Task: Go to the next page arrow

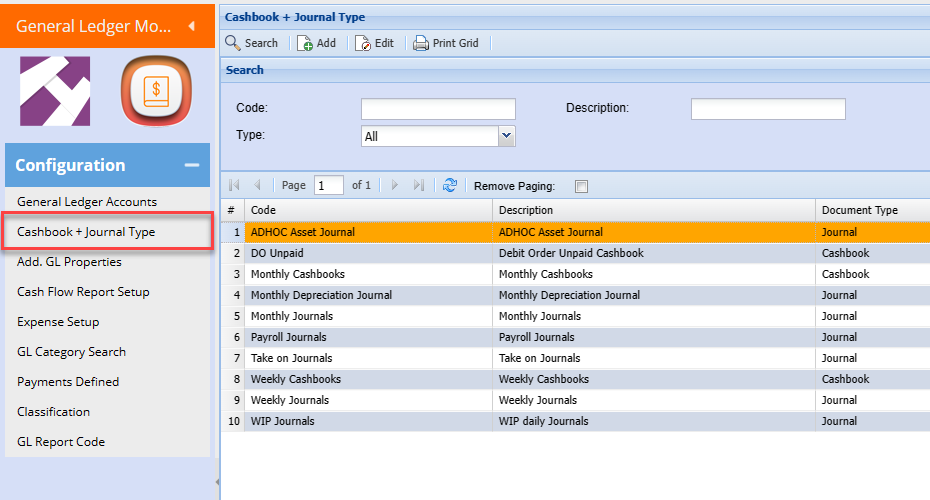Action: tap(395, 185)
